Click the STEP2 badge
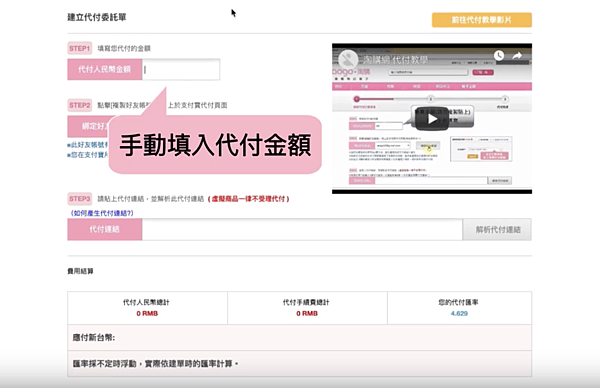Screen dimensions: 600x388 (80, 105)
